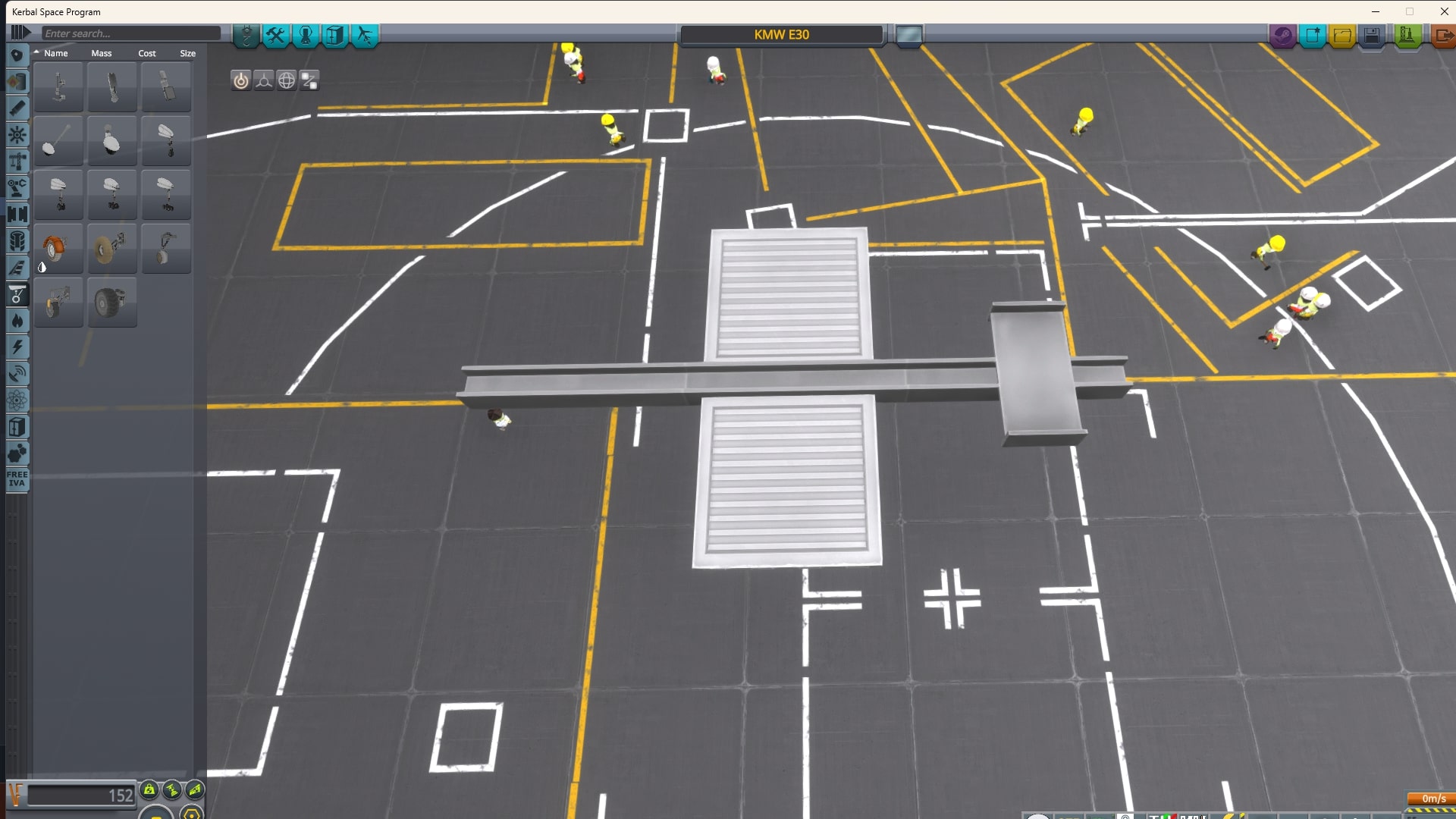This screenshot has height=819, width=1456.
Task: Pick the landing leg with foot plate
Action: [166, 87]
